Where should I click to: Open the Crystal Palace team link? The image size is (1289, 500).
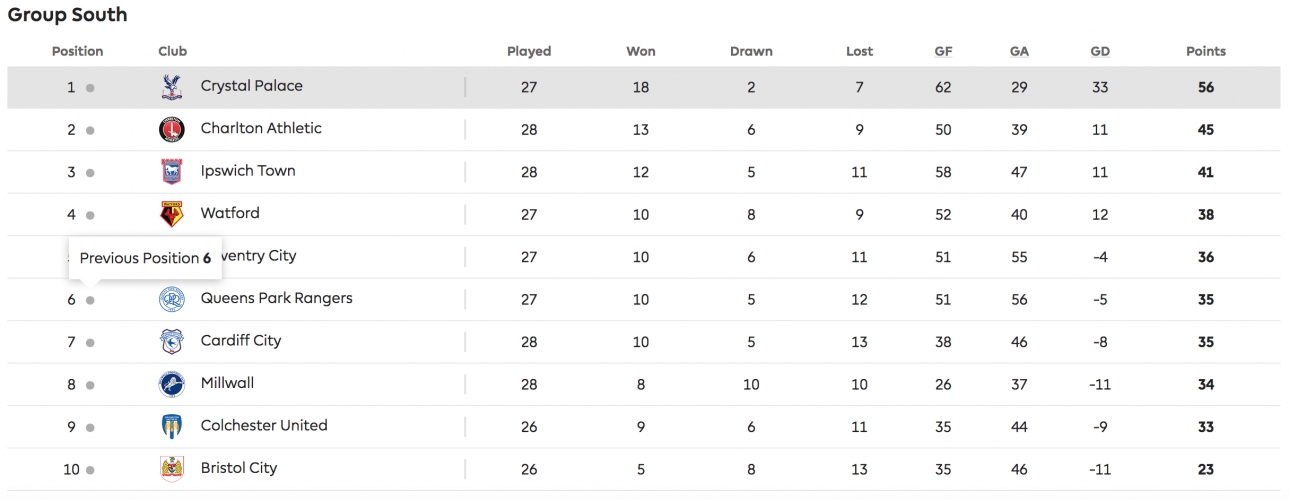coord(251,86)
